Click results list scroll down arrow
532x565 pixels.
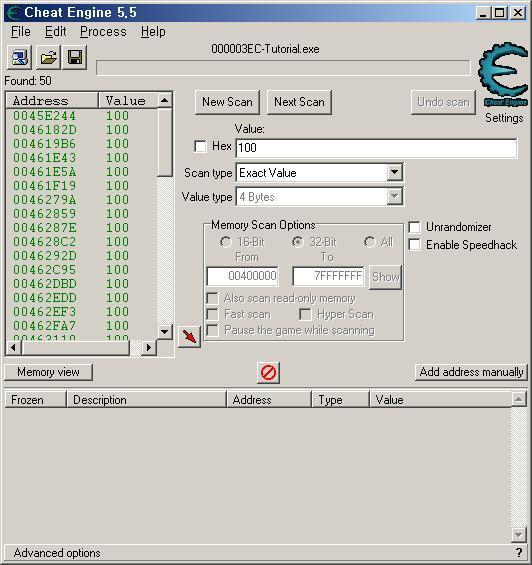click(x=165, y=332)
